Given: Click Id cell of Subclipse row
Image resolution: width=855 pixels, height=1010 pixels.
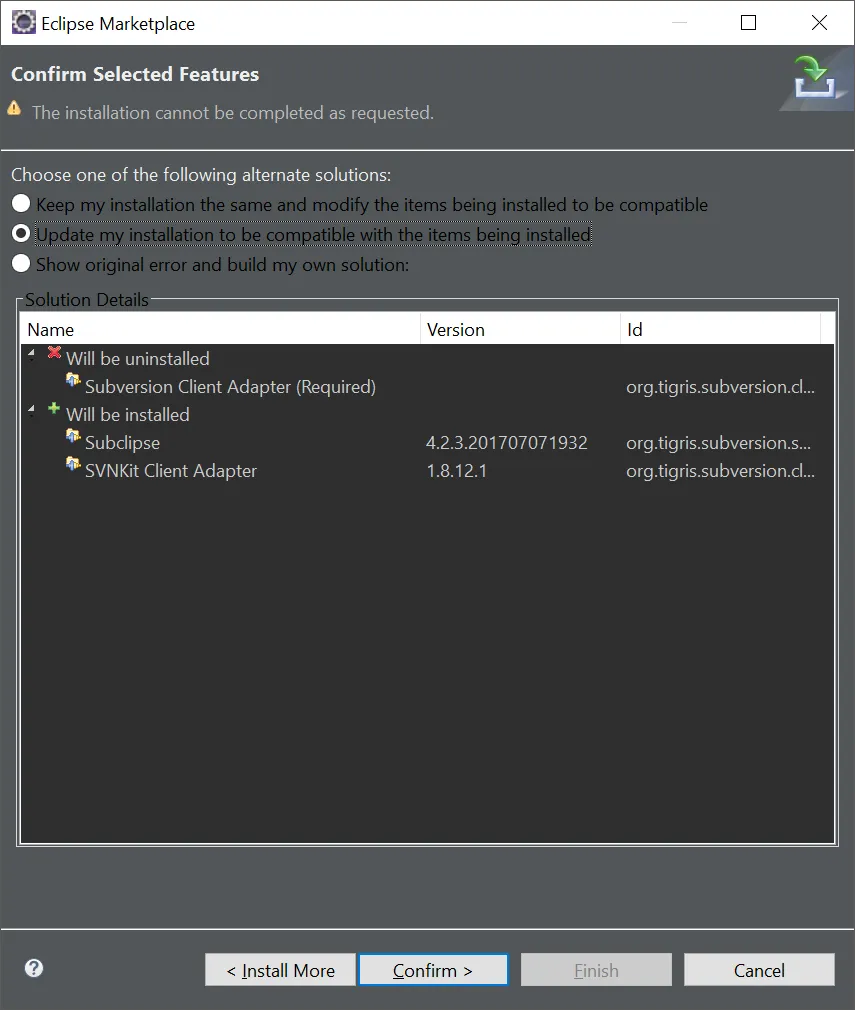Looking at the screenshot, I should coord(719,443).
